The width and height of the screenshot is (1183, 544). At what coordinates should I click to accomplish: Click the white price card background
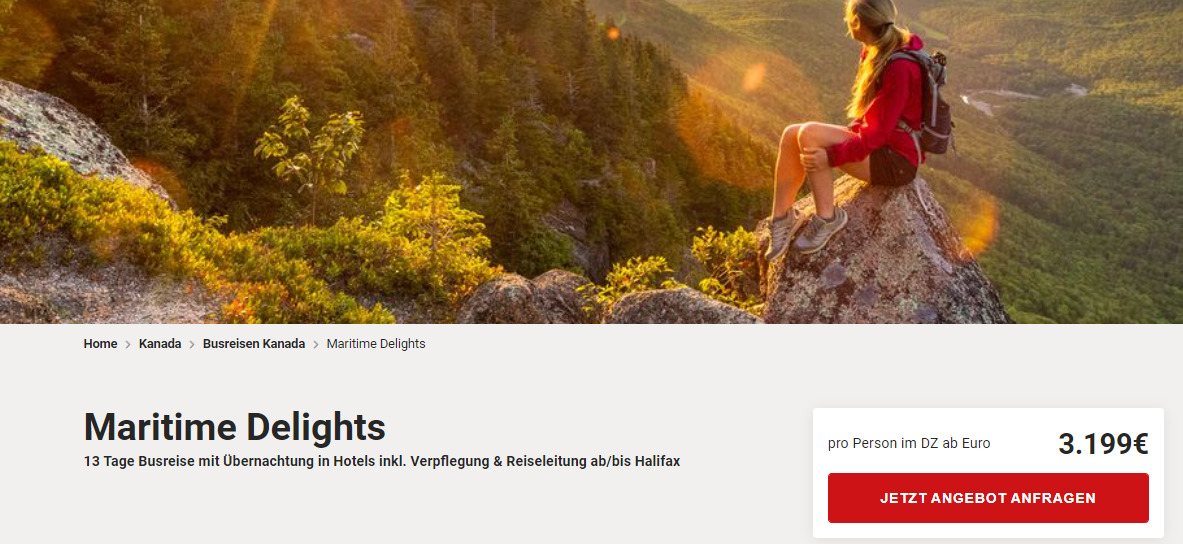click(988, 472)
